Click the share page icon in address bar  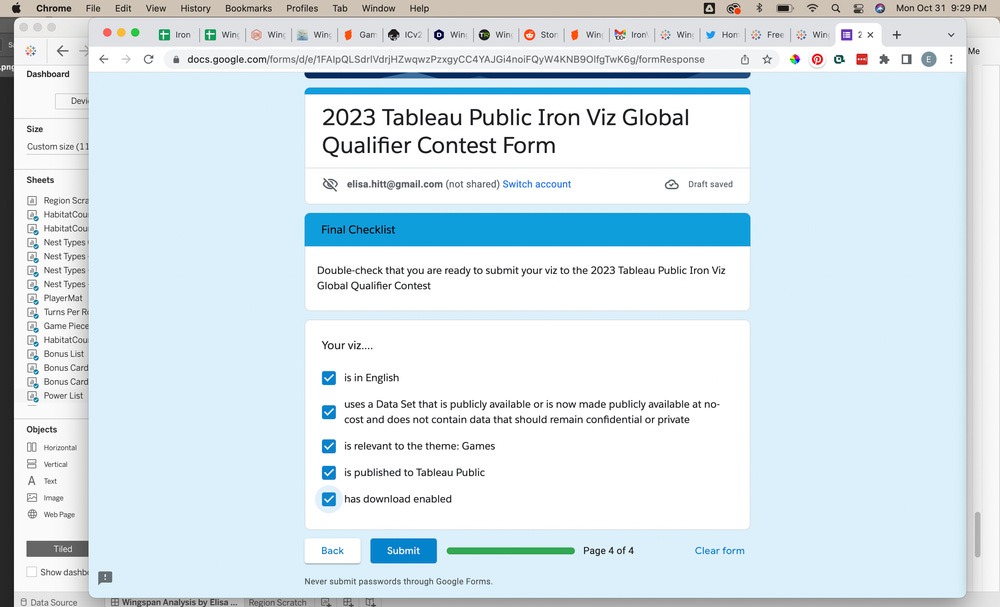tap(745, 59)
